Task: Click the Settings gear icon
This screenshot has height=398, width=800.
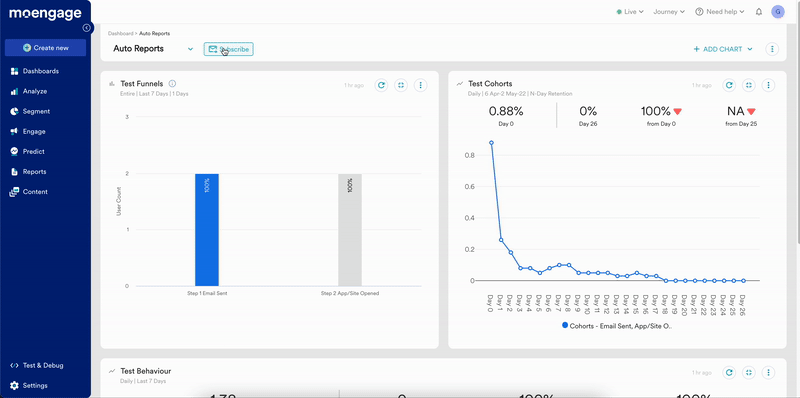Action: click(x=14, y=386)
